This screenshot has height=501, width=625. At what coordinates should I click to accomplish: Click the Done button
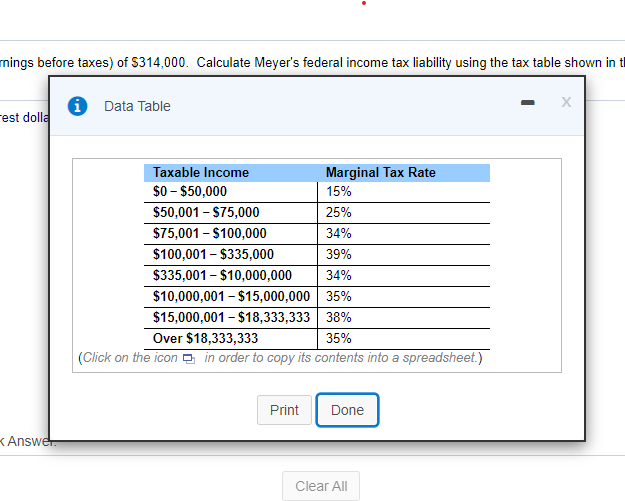347,410
